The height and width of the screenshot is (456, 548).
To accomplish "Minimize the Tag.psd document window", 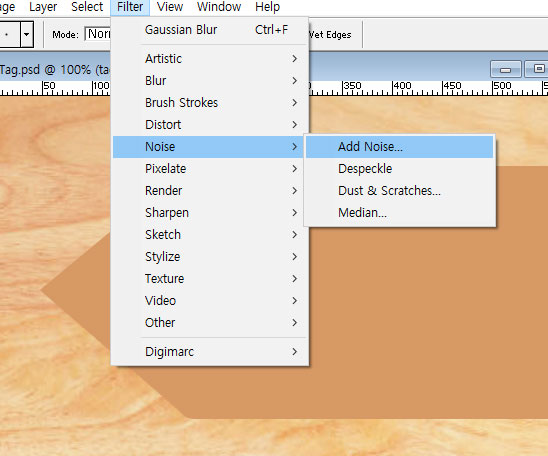I will 505,69.
